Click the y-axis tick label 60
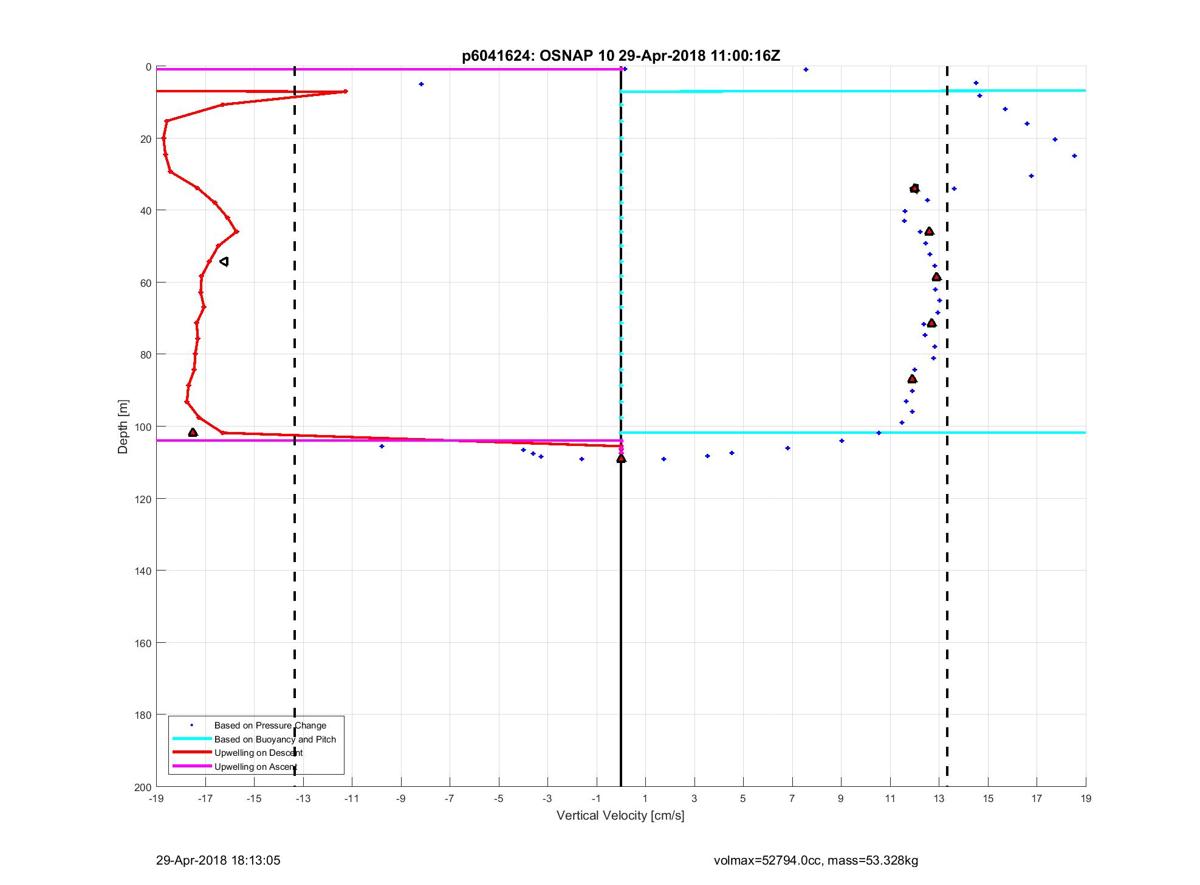Screen dimensions: 1200x885 click(145, 283)
